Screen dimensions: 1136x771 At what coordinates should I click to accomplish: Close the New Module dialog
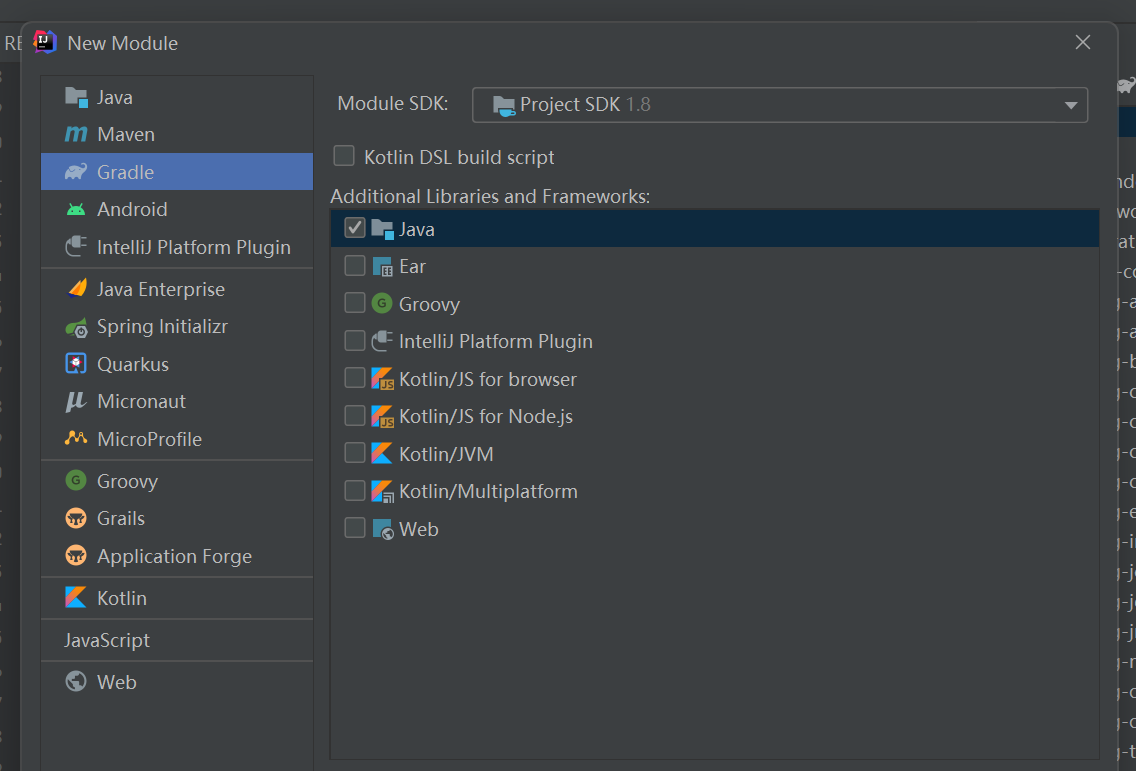(1082, 42)
